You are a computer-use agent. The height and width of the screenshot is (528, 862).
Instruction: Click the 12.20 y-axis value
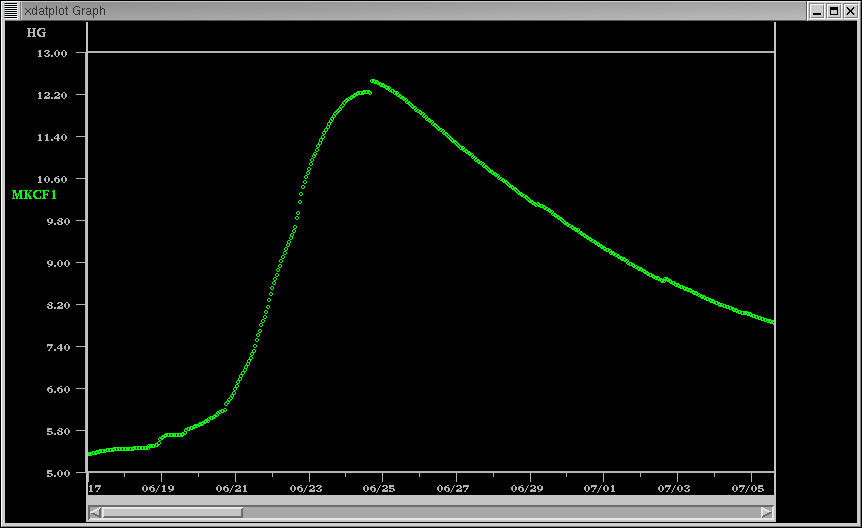pos(52,95)
